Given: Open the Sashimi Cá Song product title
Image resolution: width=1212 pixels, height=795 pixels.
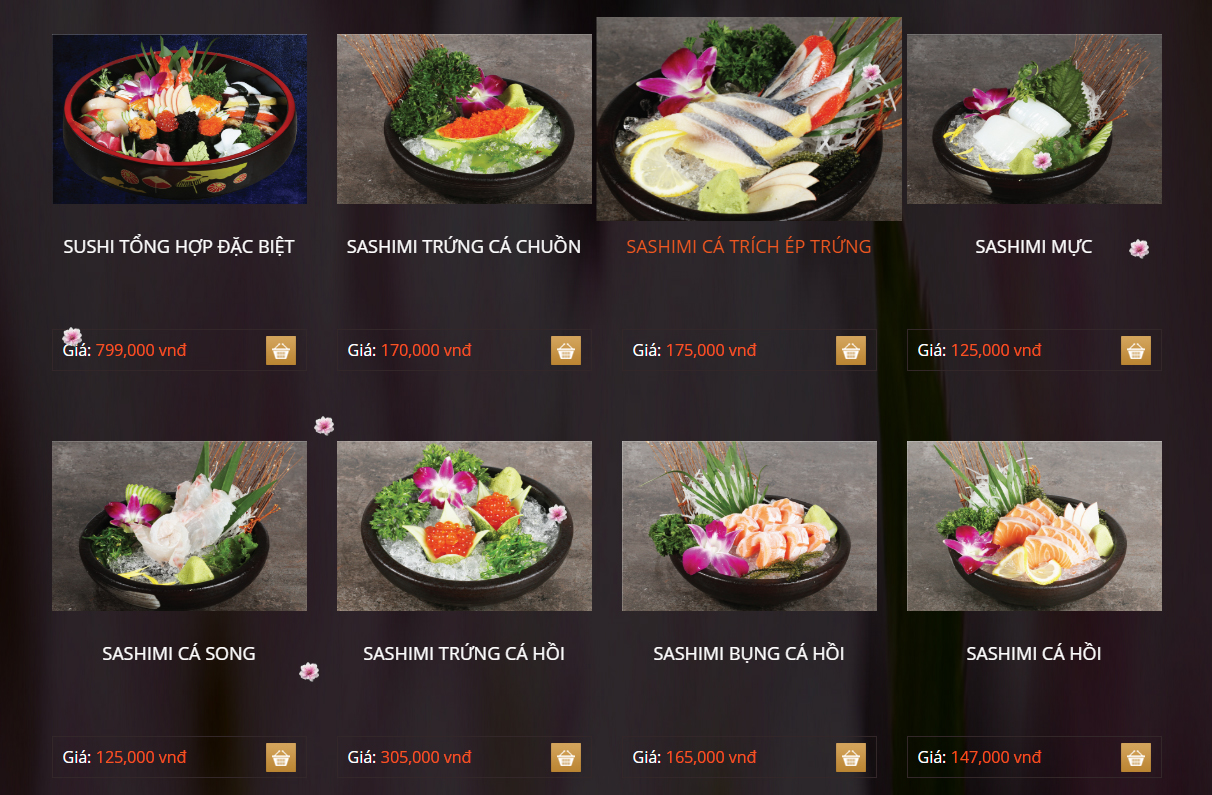Looking at the screenshot, I should pos(179,653).
